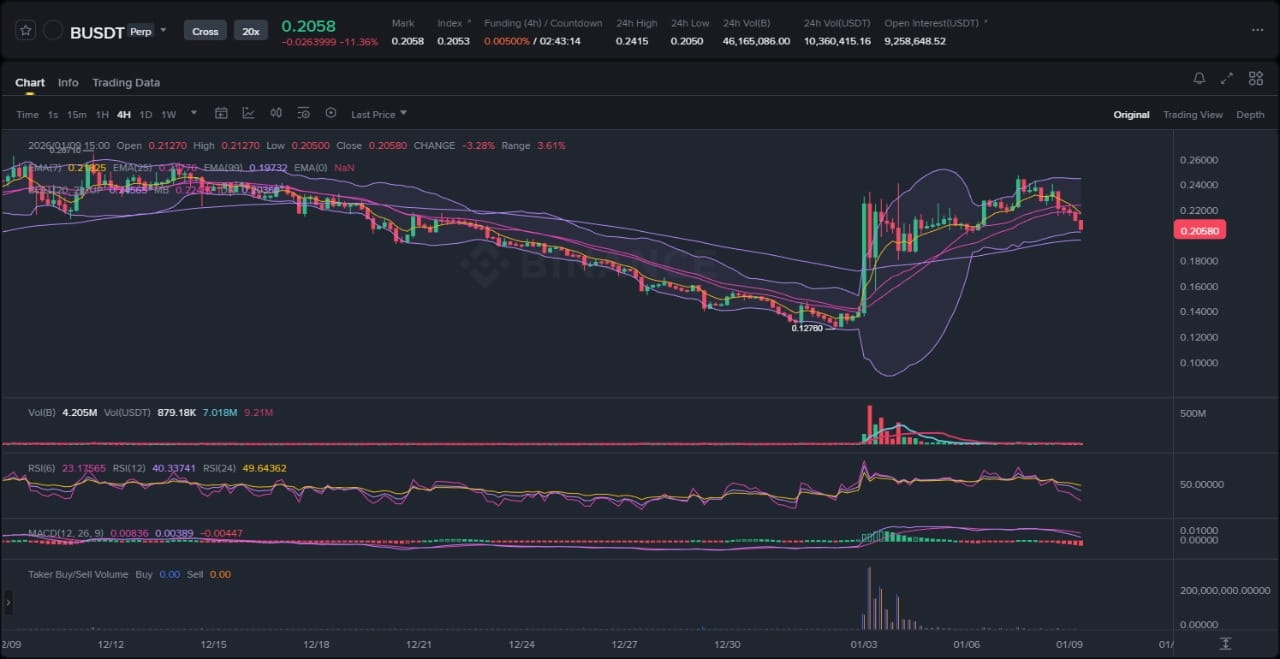Click the 20x leverage button
Image resolution: width=1280 pixels, height=659 pixels.
(x=251, y=31)
